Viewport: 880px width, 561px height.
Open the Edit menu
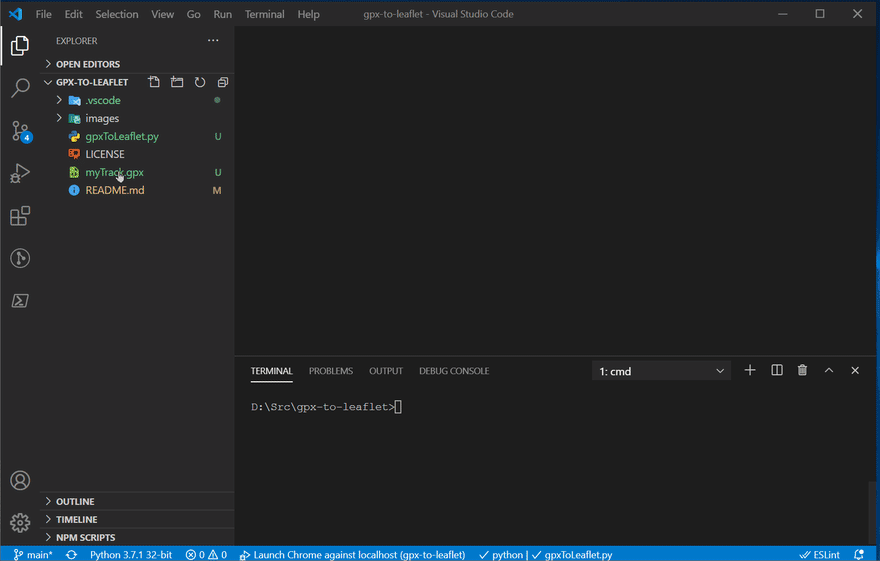coord(74,14)
